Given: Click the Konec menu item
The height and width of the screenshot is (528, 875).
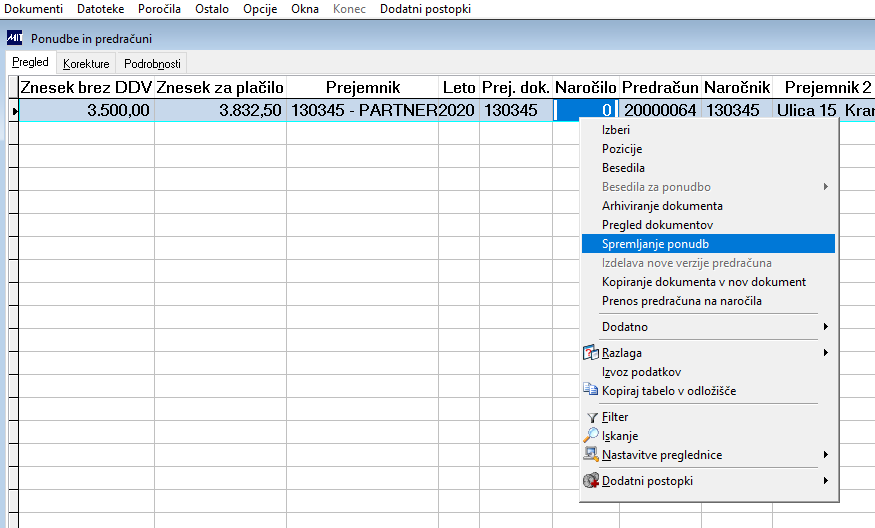Looking at the screenshot, I should tap(349, 9).
